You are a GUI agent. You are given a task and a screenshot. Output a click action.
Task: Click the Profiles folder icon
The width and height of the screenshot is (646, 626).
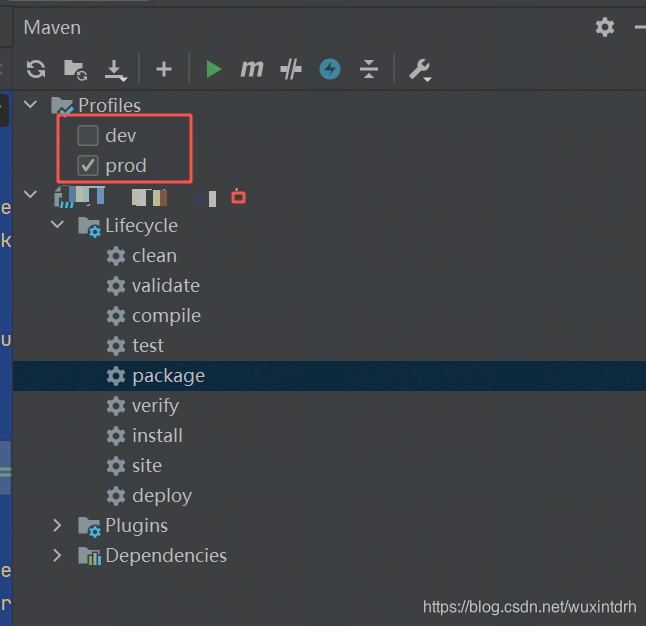pyautogui.click(x=62, y=106)
